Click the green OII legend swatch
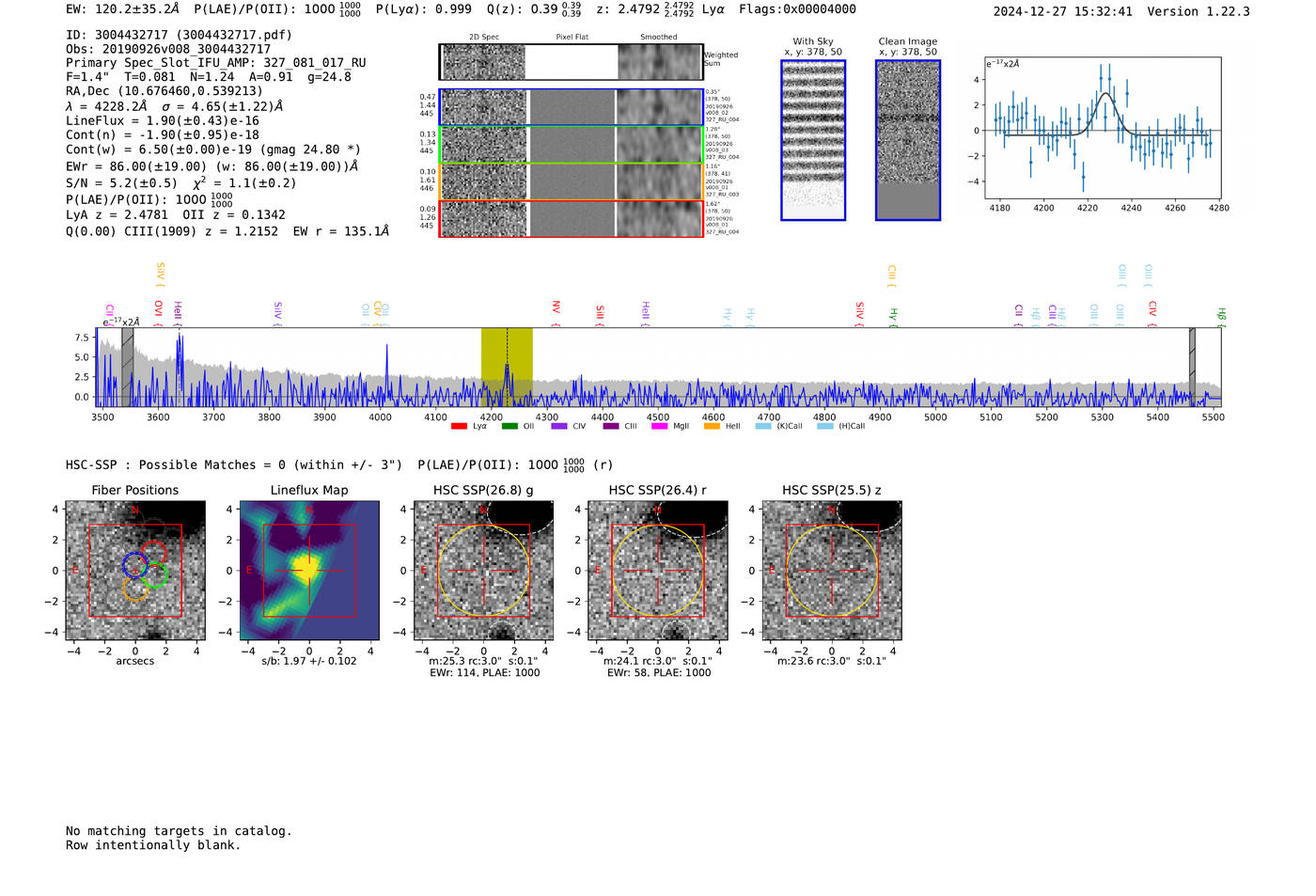 coord(509,426)
